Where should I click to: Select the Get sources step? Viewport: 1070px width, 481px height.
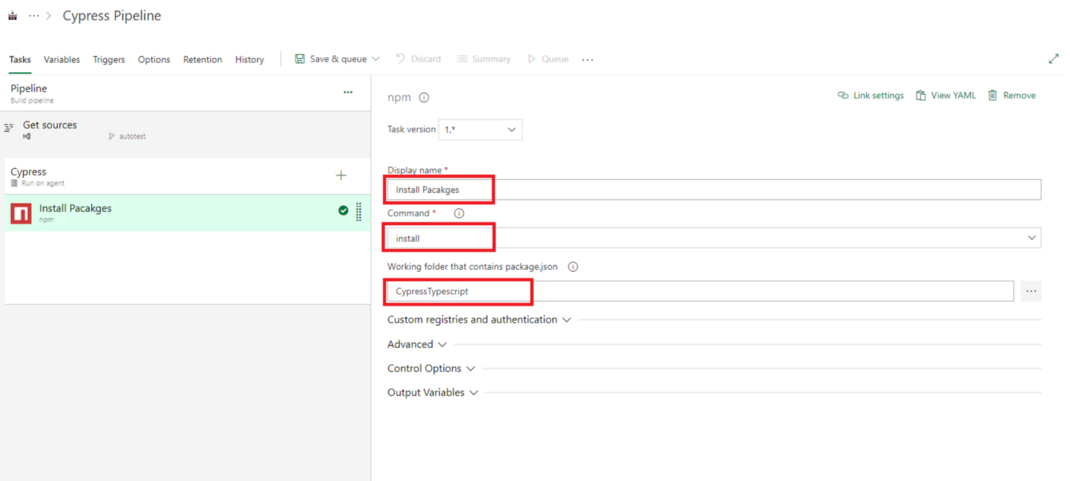click(x=184, y=130)
